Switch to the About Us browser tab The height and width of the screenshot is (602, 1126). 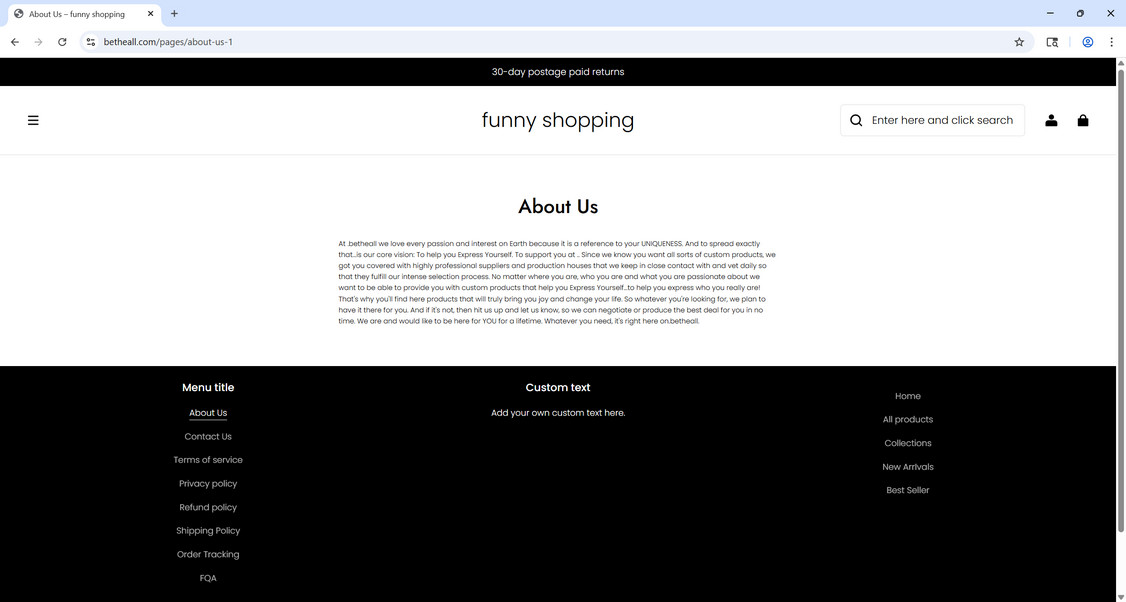coord(75,14)
